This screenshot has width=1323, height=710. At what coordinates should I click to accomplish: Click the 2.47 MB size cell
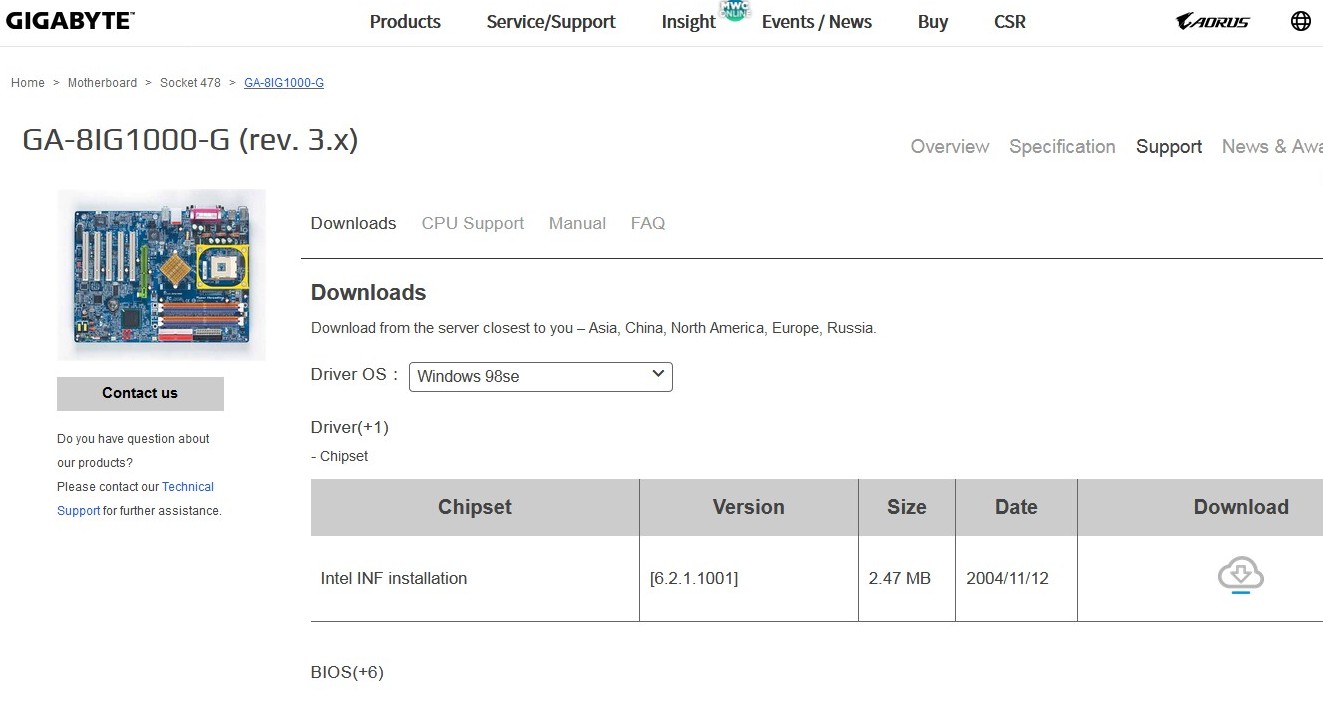[x=900, y=578]
